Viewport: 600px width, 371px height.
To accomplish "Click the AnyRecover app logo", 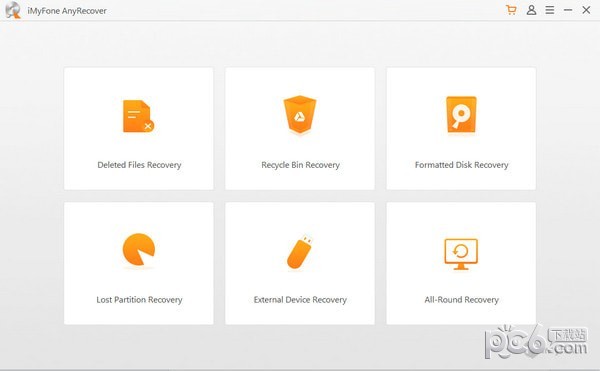I will 13,10.
